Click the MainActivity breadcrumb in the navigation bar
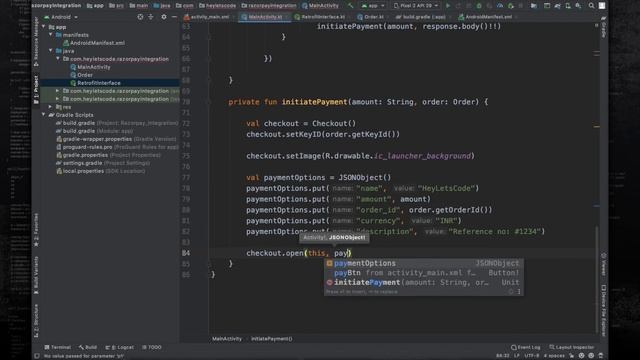This screenshot has width=640, height=360. pyautogui.click(x=321, y=6)
